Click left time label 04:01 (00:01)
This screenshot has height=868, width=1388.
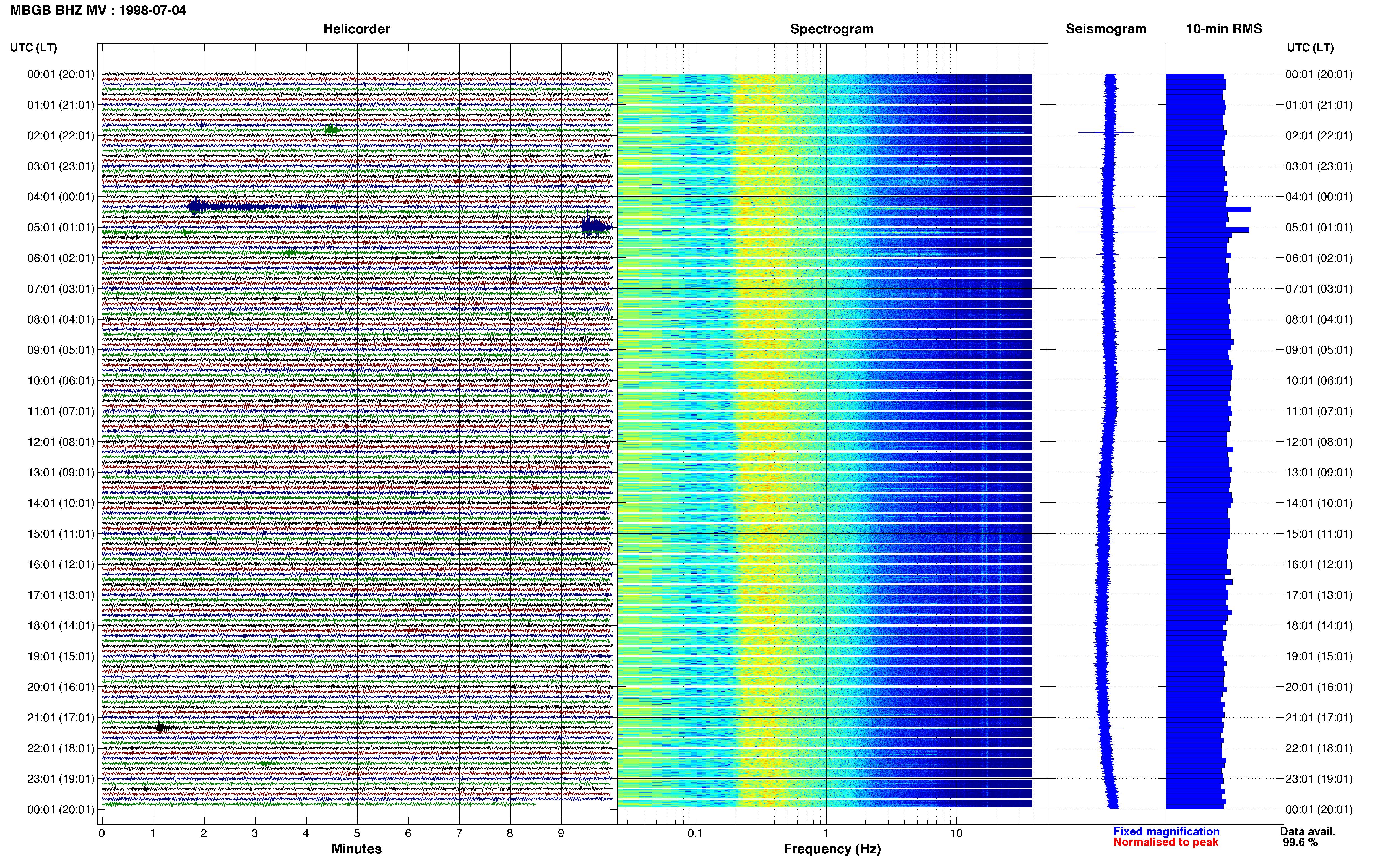pyautogui.click(x=61, y=197)
